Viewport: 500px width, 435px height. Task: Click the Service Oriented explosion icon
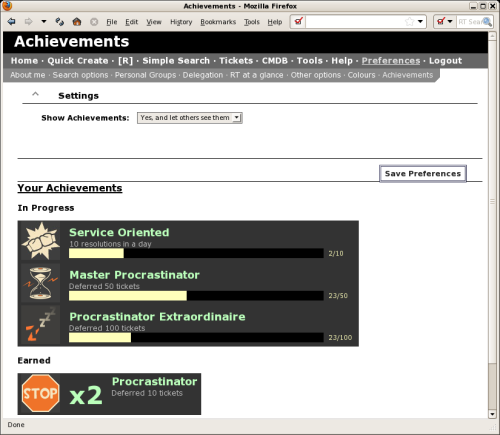point(41,241)
